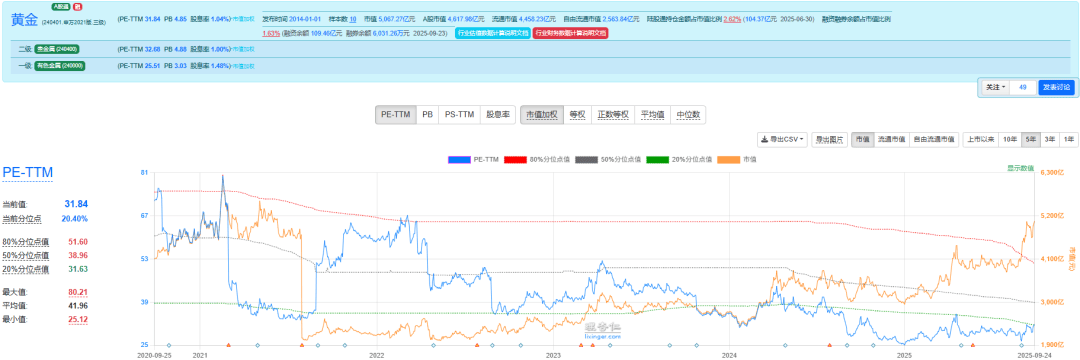Select 平均值 calculation option

pos(652,115)
